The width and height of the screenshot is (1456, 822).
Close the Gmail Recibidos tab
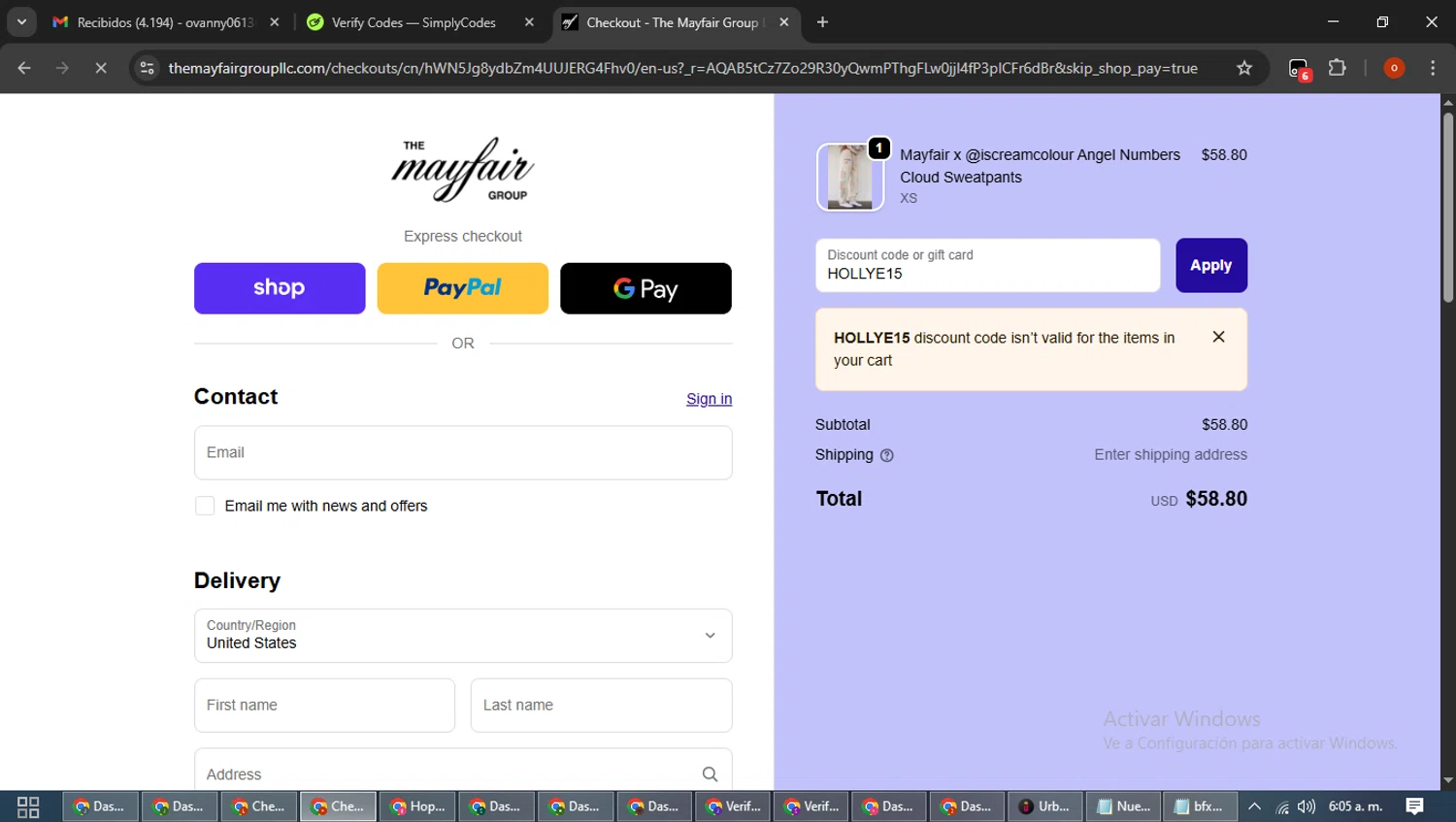click(x=275, y=22)
